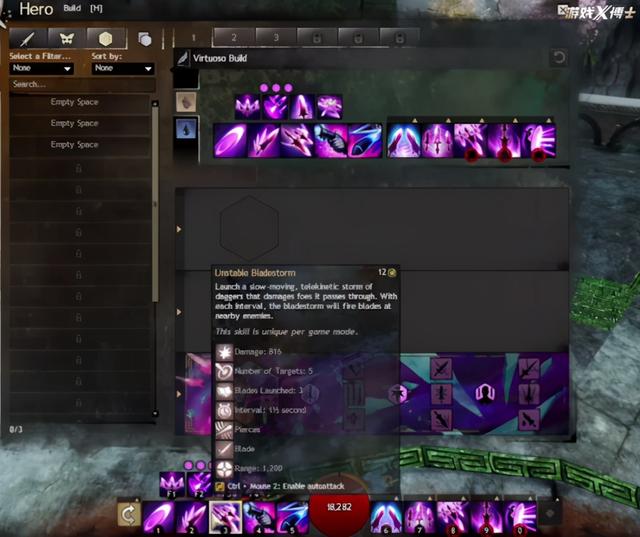Expand the third specialization line arrow

click(179, 394)
